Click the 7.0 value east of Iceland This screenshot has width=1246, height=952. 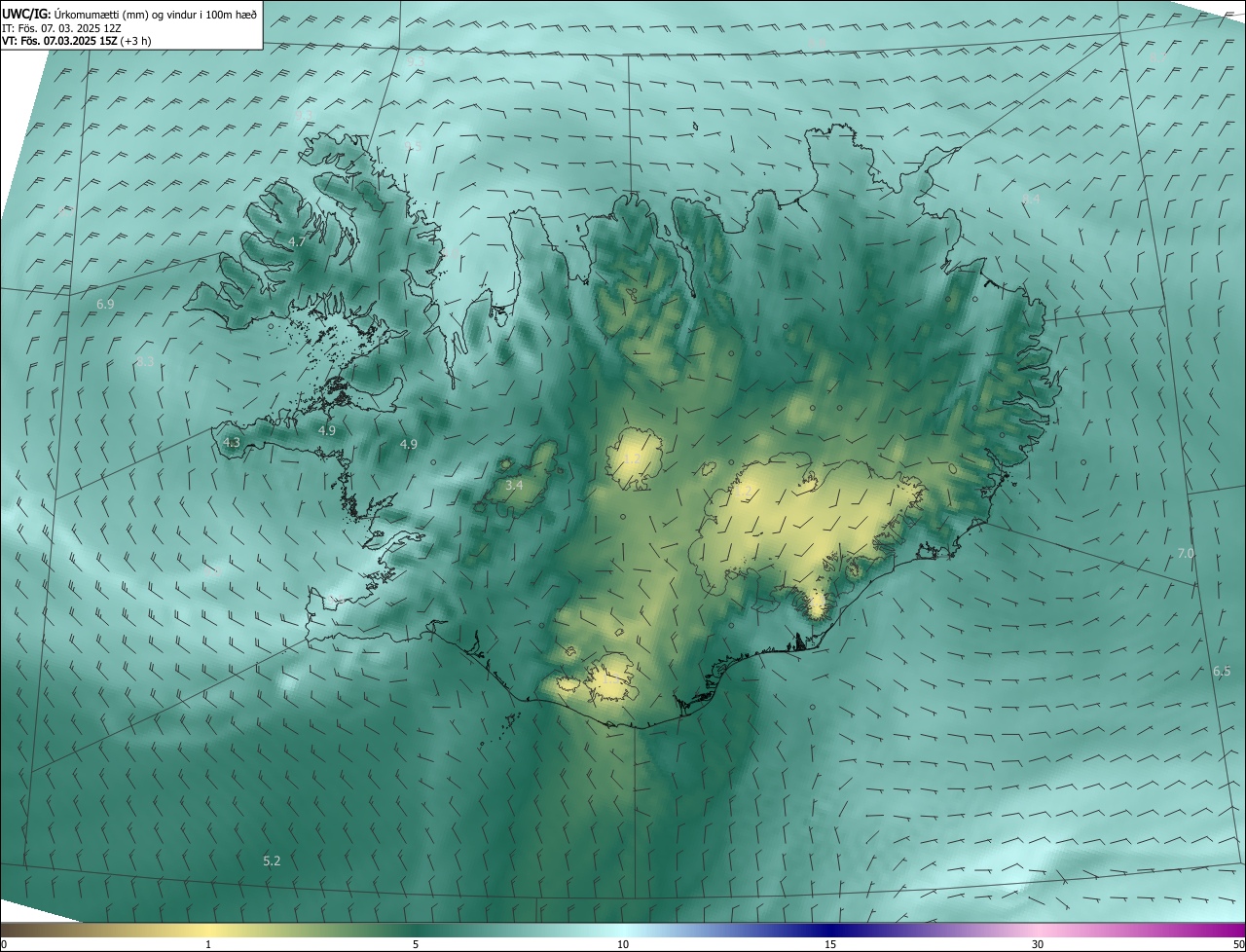click(1186, 553)
